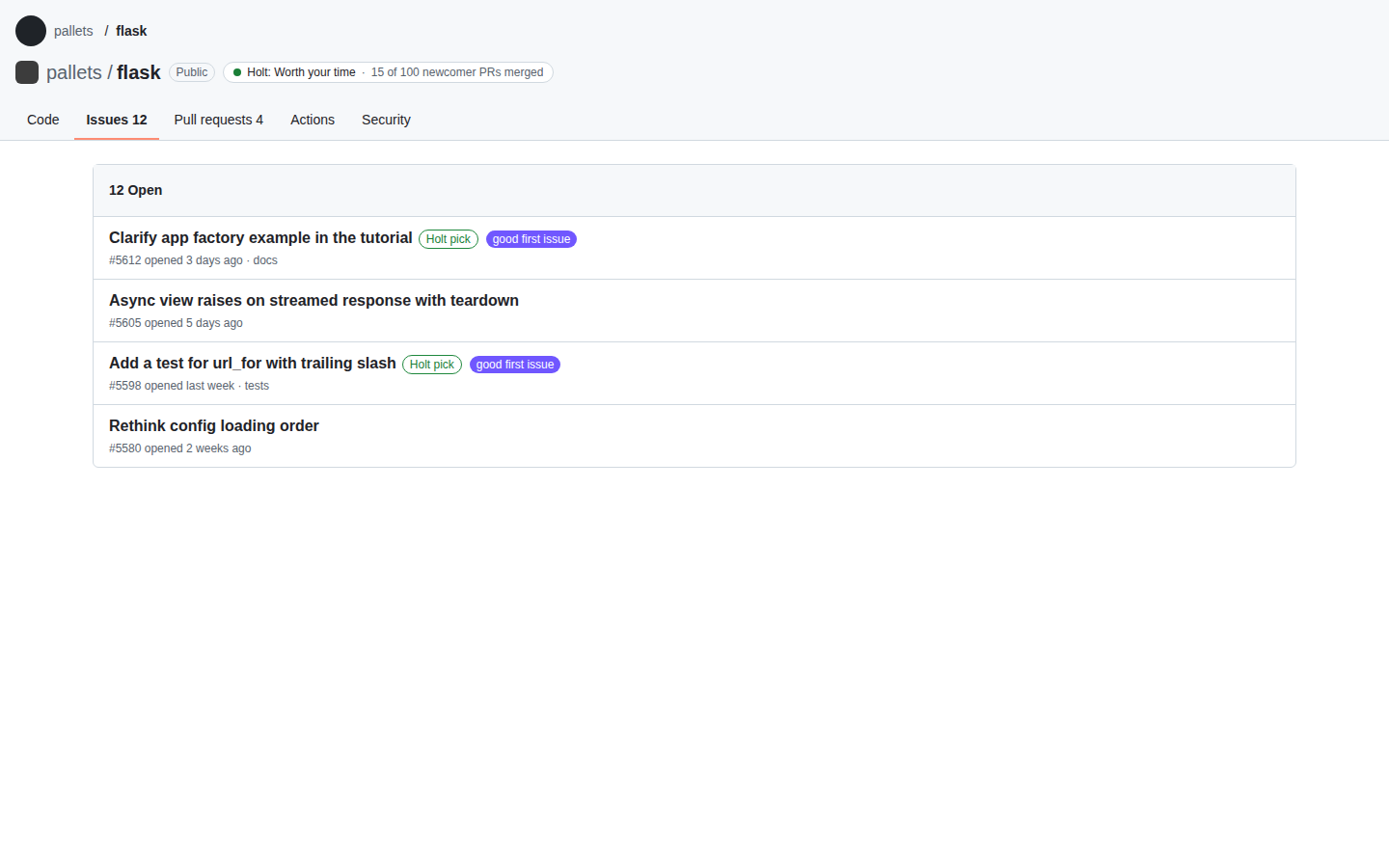Image resolution: width=1389 pixels, height=868 pixels.
Task: Open issue Async view raises on streamed response
Action: pos(313,300)
